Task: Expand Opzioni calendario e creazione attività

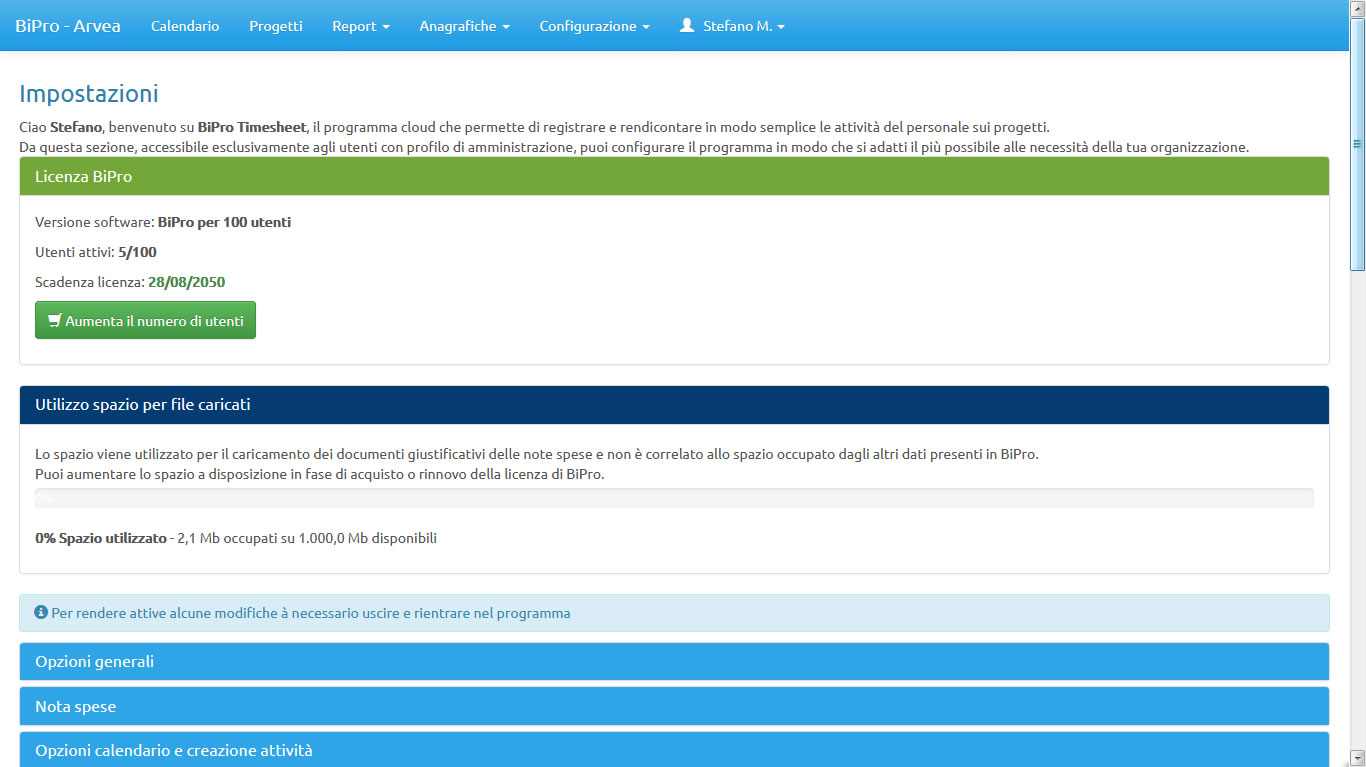Action: point(674,750)
